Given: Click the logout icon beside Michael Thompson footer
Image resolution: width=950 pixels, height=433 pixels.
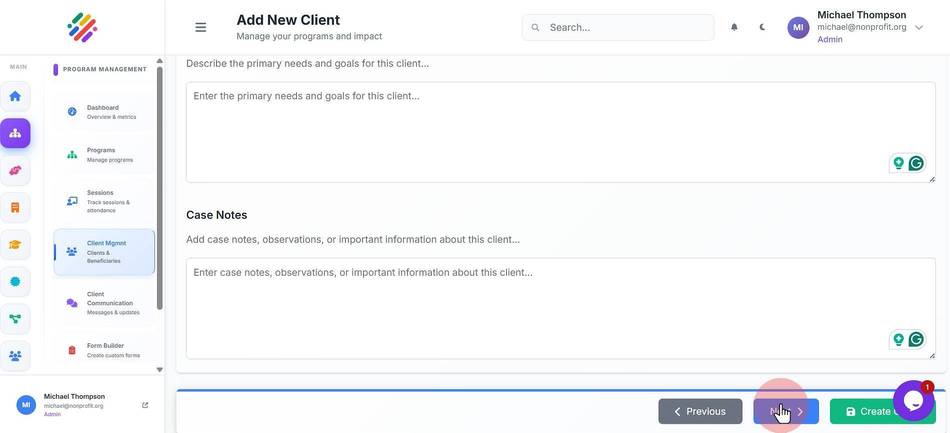Looking at the screenshot, I should (x=145, y=405).
